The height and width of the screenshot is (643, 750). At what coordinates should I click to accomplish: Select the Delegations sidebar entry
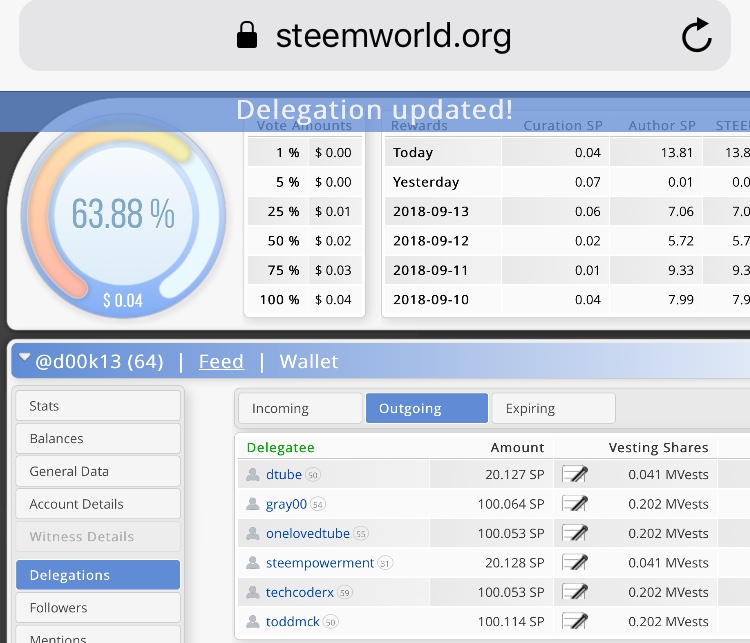click(x=98, y=575)
